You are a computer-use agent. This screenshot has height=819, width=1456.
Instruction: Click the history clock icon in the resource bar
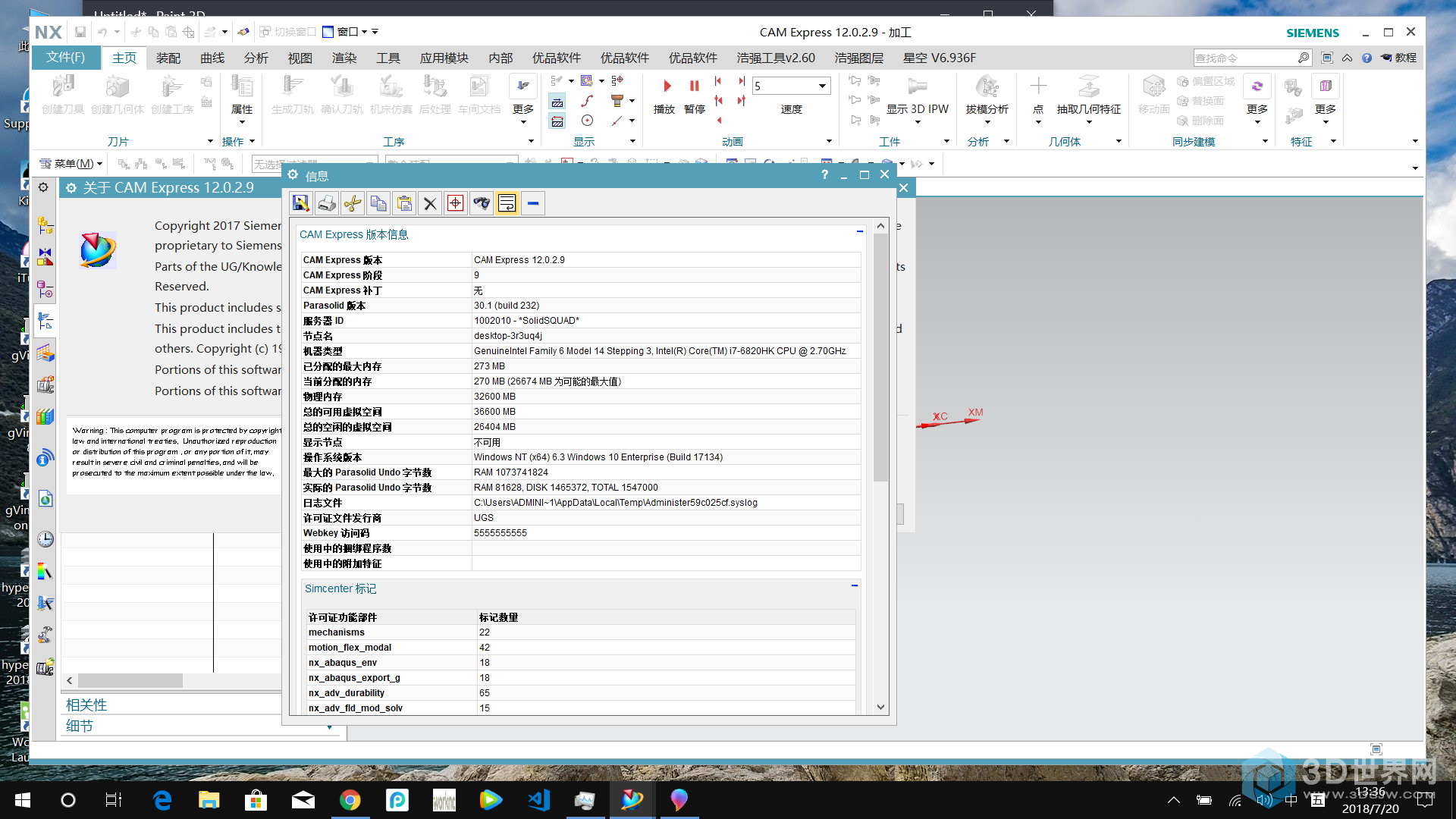coord(45,538)
